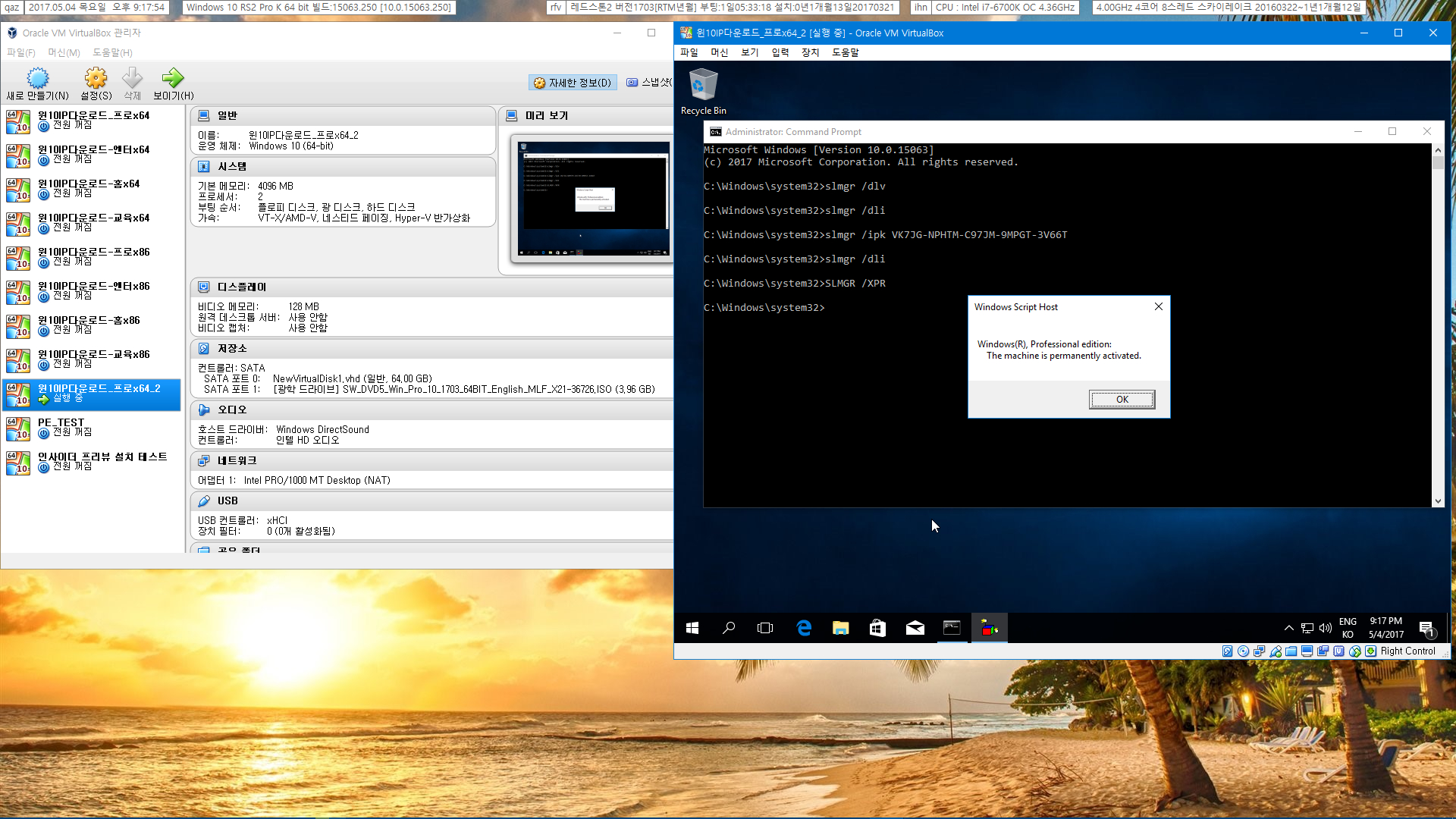The height and width of the screenshot is (819, 1456).
Task: Open the 입력 menu in the VM window
Action: (780, 53)
